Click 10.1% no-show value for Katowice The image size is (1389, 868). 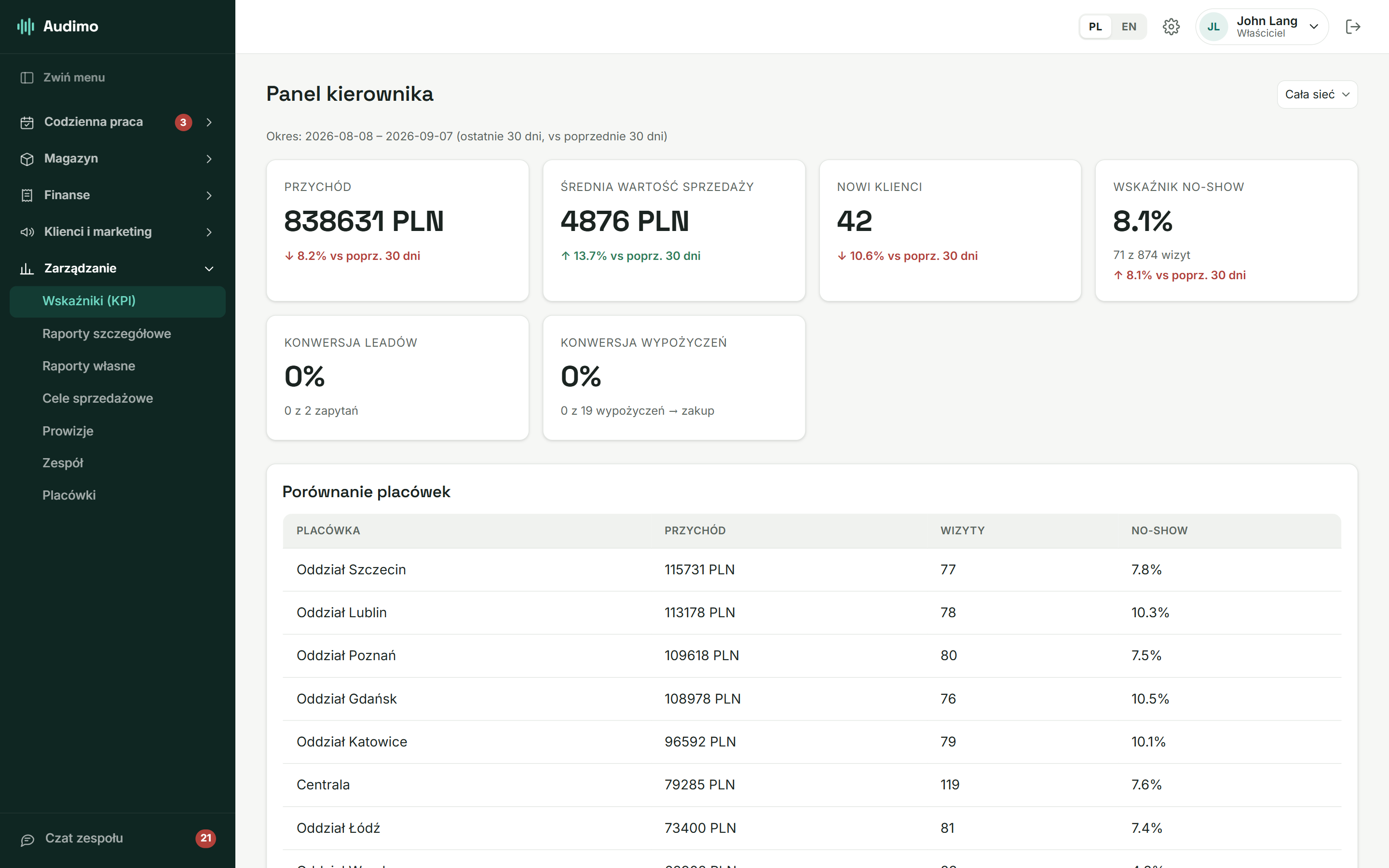point(1148,742)
